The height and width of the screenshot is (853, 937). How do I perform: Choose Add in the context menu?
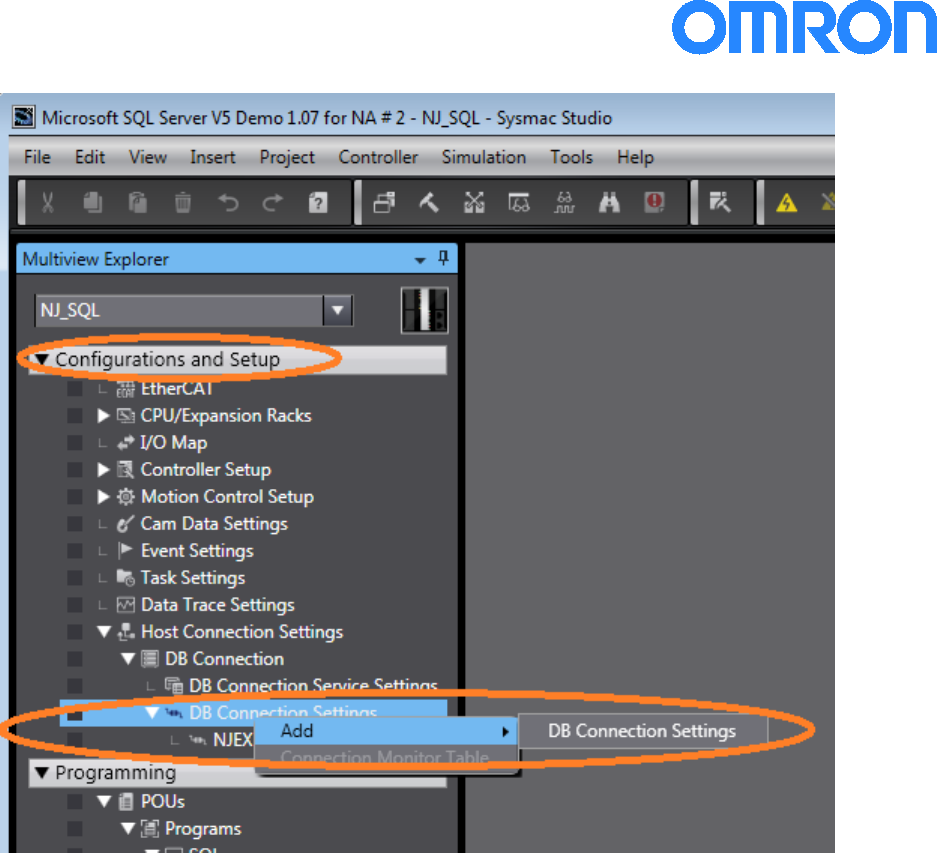point(386,731)
